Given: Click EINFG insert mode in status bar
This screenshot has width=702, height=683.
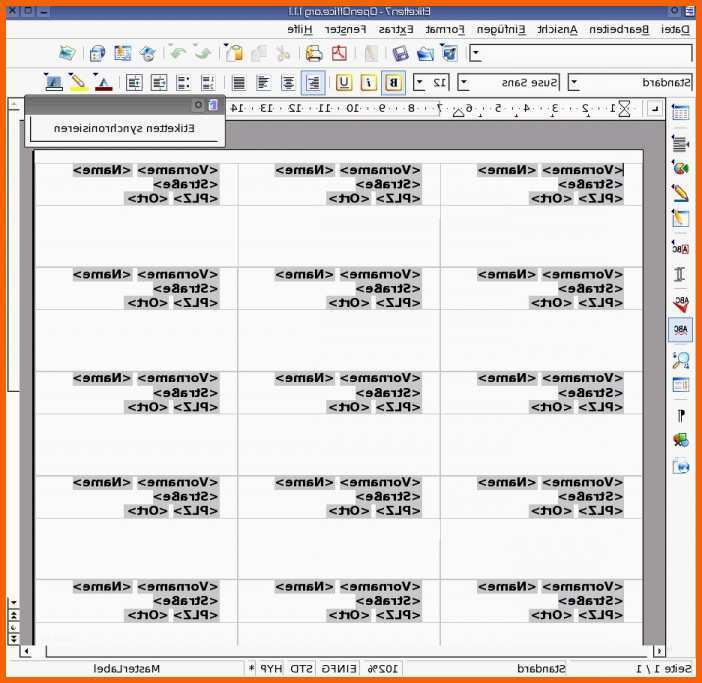Looking at the screenshot, I should [x=339, y=669].
